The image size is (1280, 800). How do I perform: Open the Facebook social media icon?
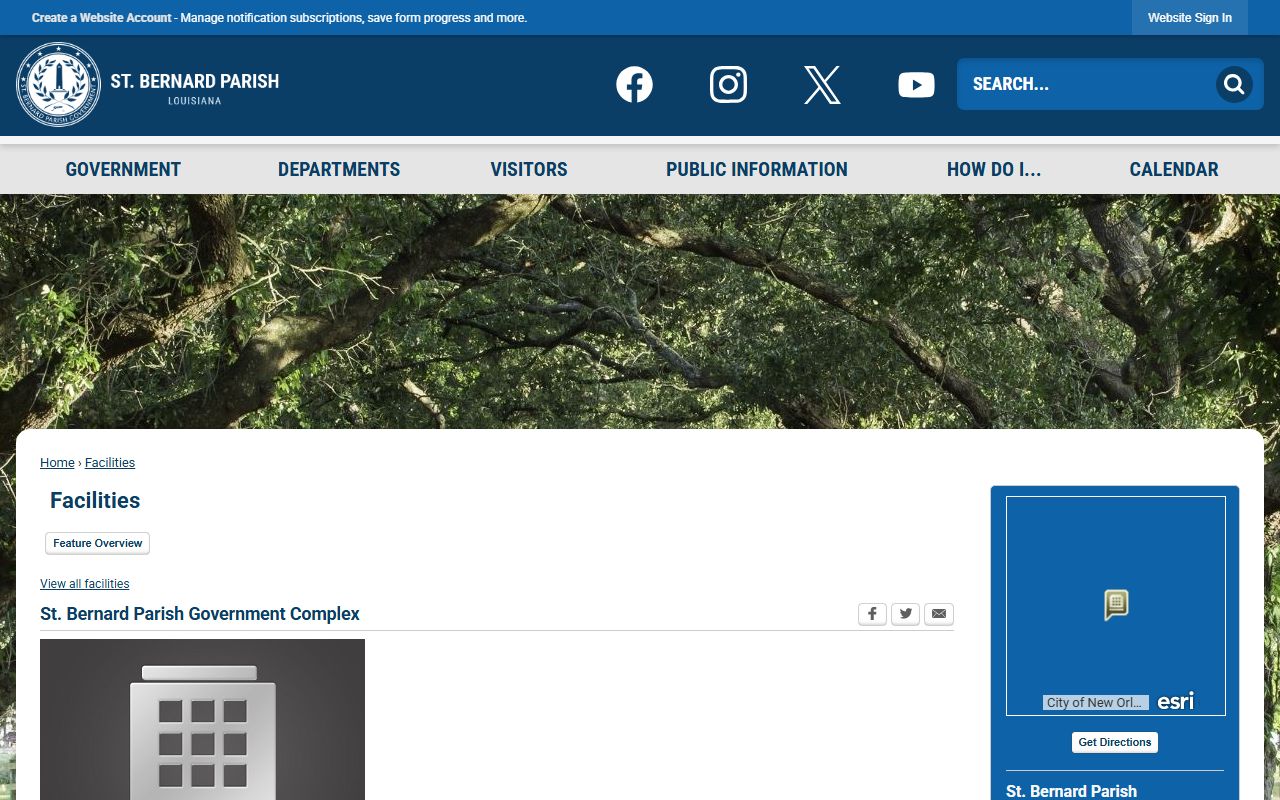point(634,85)
